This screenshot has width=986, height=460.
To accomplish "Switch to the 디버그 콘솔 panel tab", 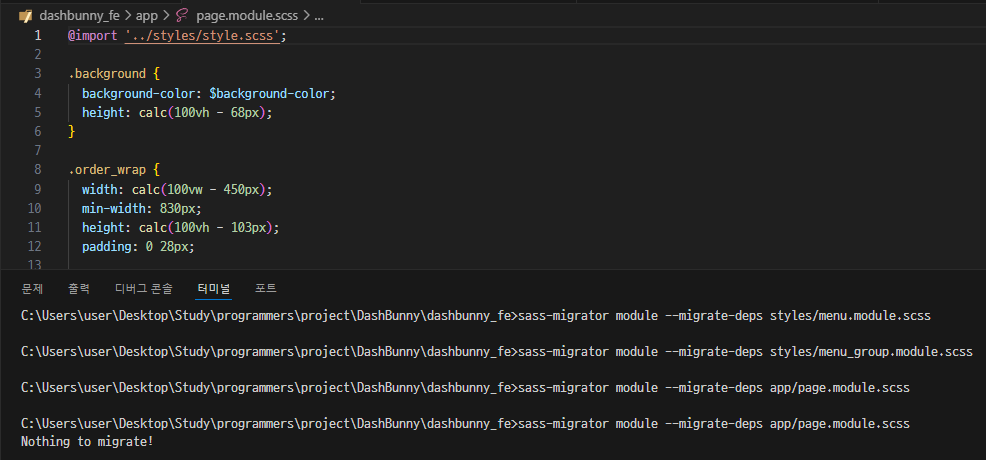I will tap(143, 288).
